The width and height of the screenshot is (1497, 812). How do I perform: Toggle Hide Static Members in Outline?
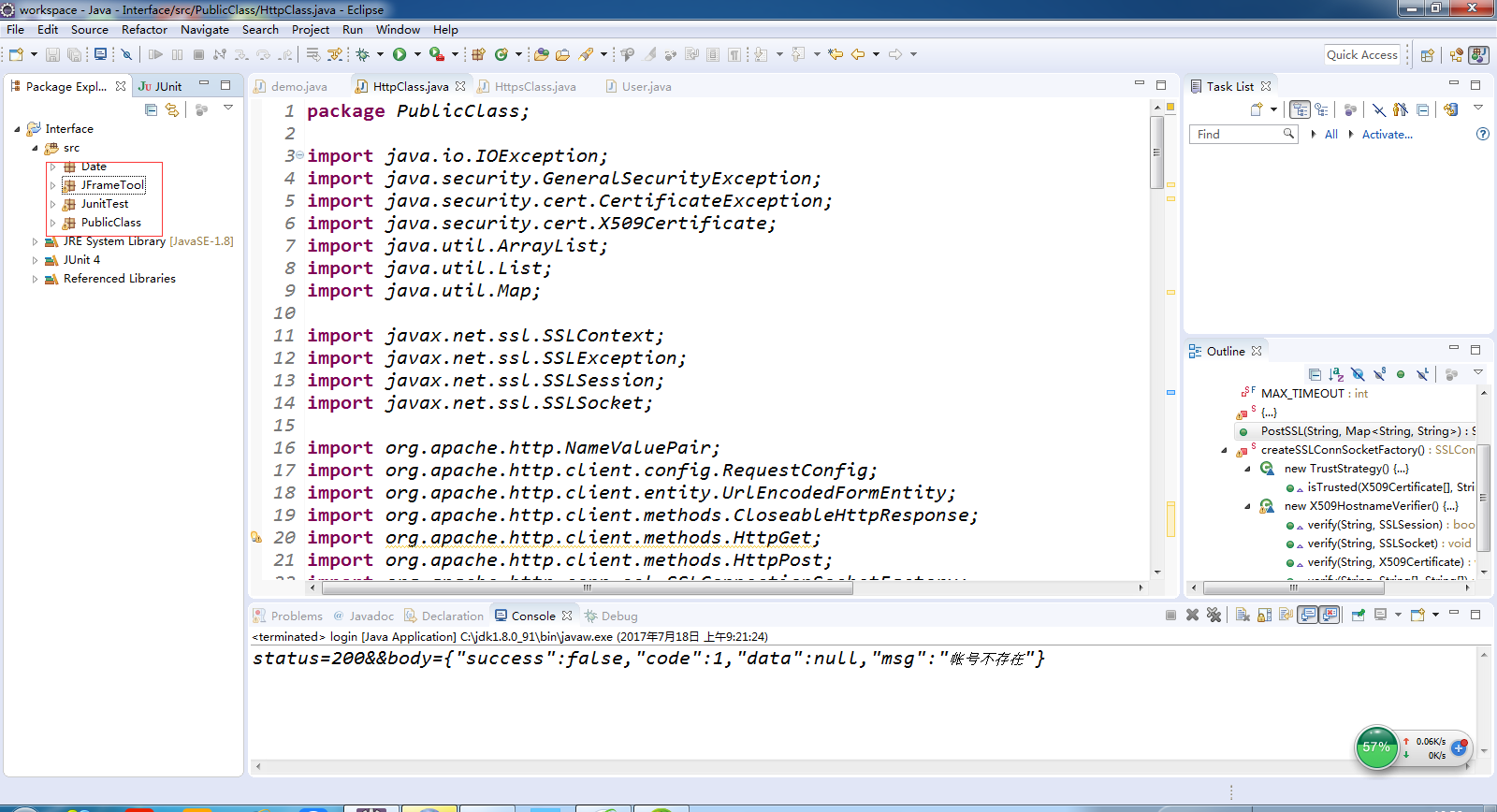click(1379, 374)
